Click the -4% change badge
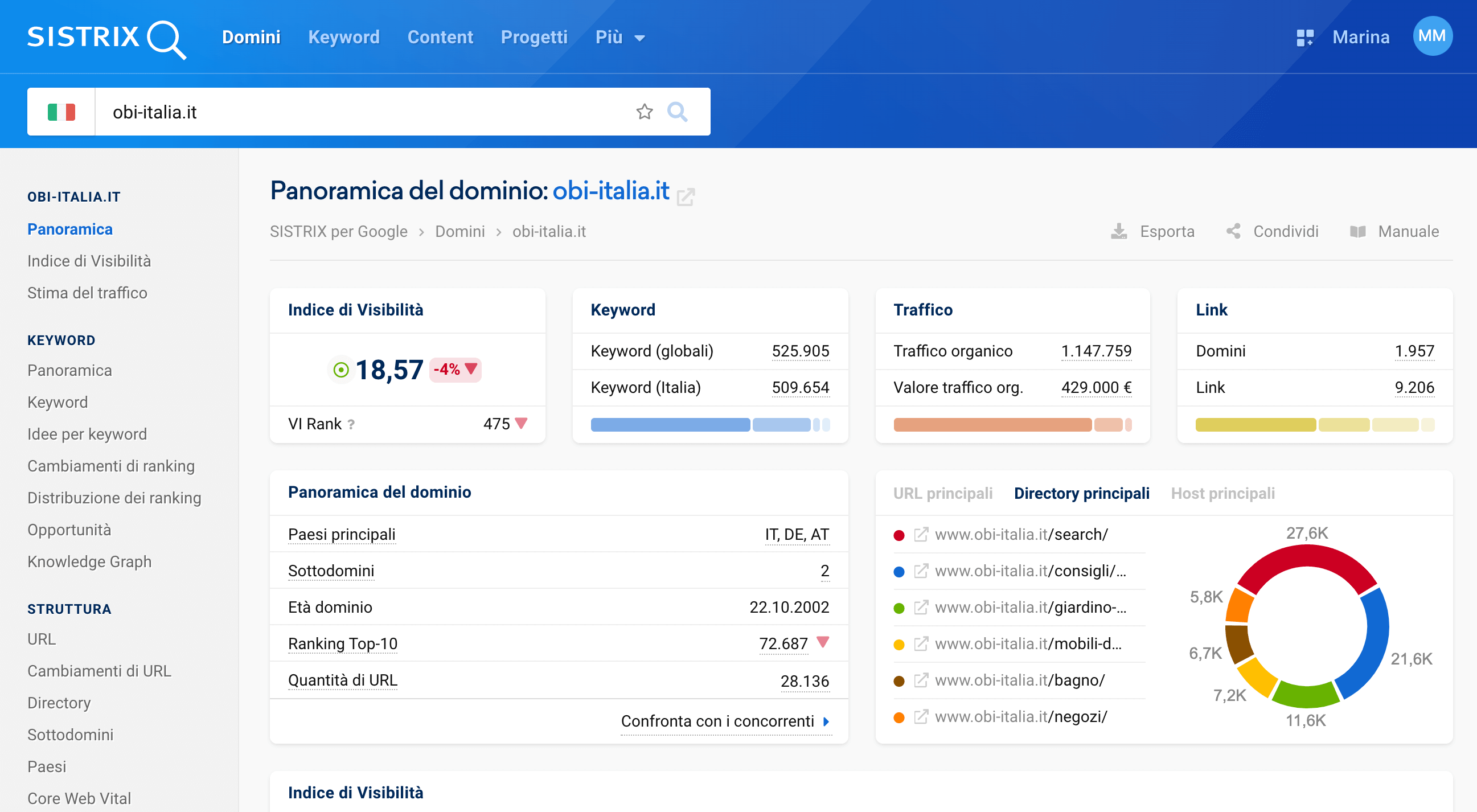Viewport: 1477px width, 812px height. click(456, 370)
